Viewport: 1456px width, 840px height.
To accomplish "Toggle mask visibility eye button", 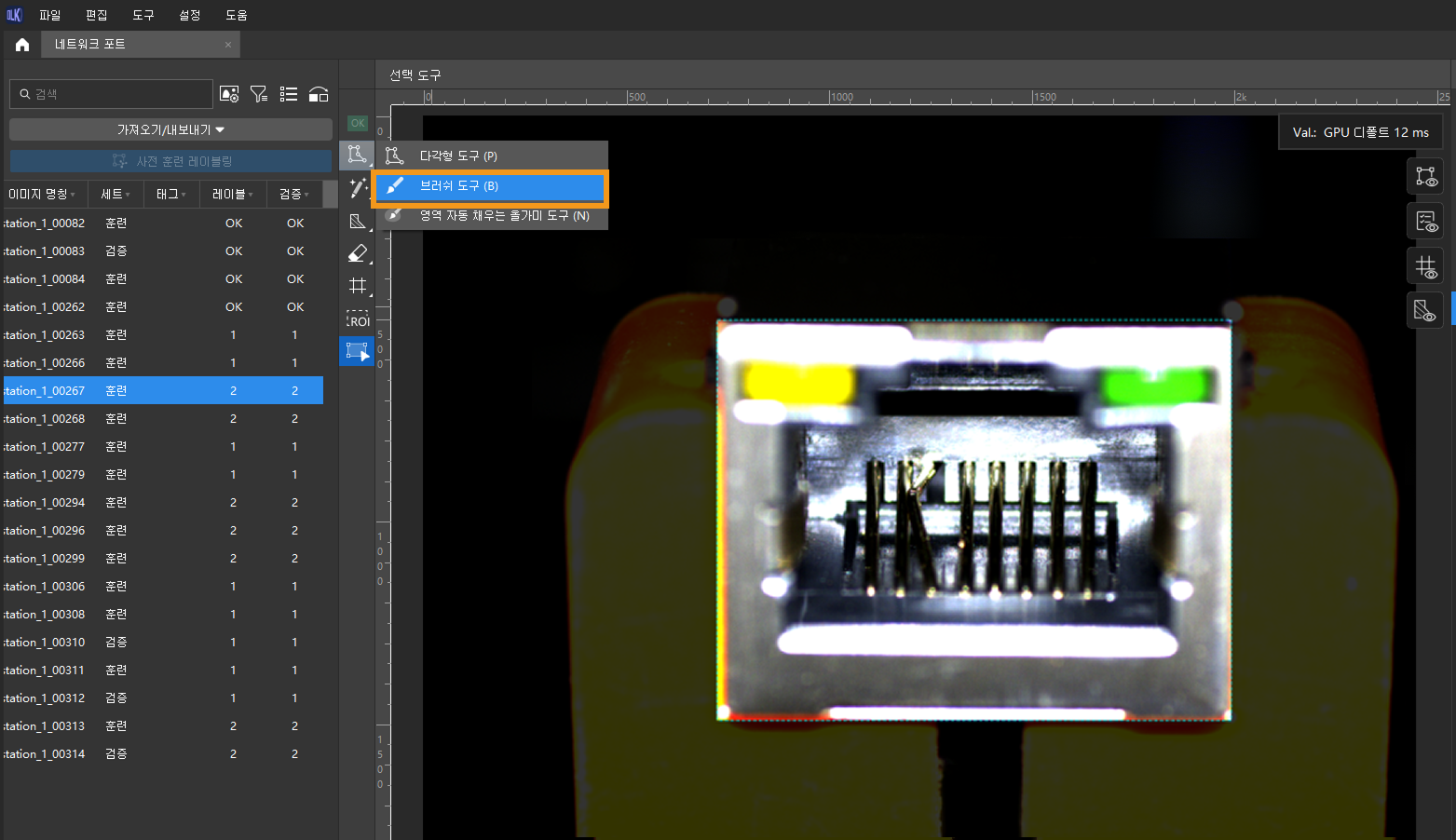I will pos(1425,311).
